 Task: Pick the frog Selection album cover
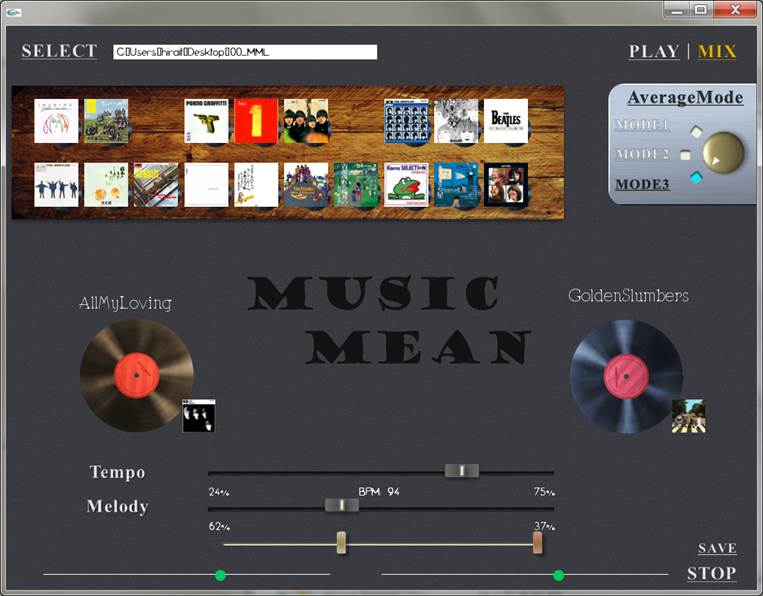(406, 185)
